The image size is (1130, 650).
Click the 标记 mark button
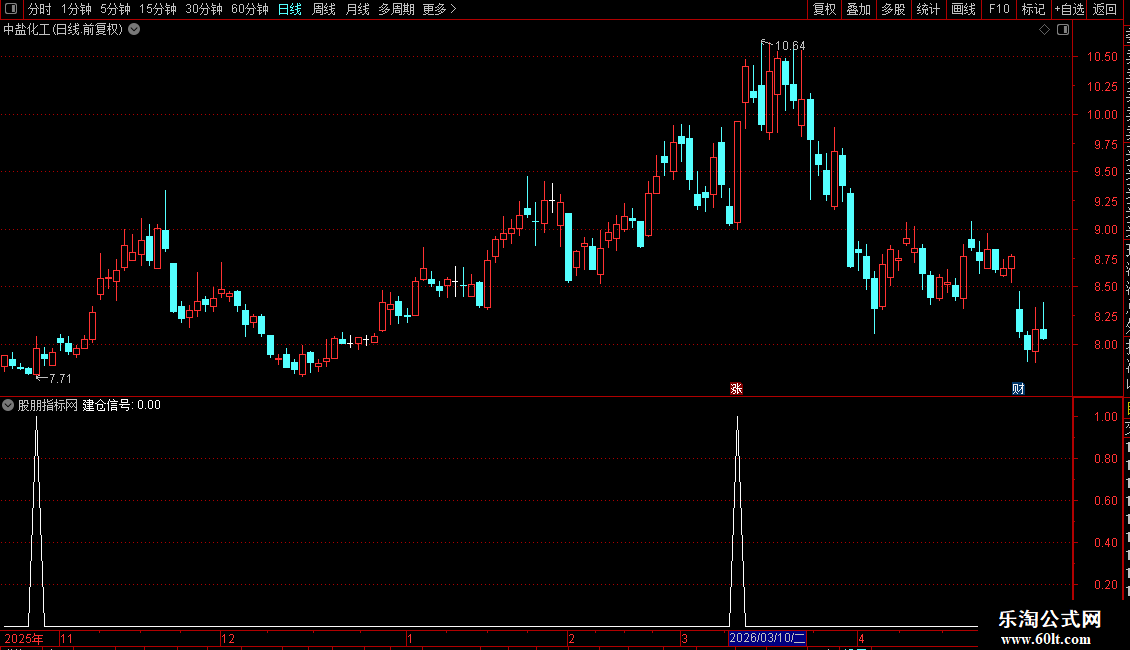tap(1033, 9)
